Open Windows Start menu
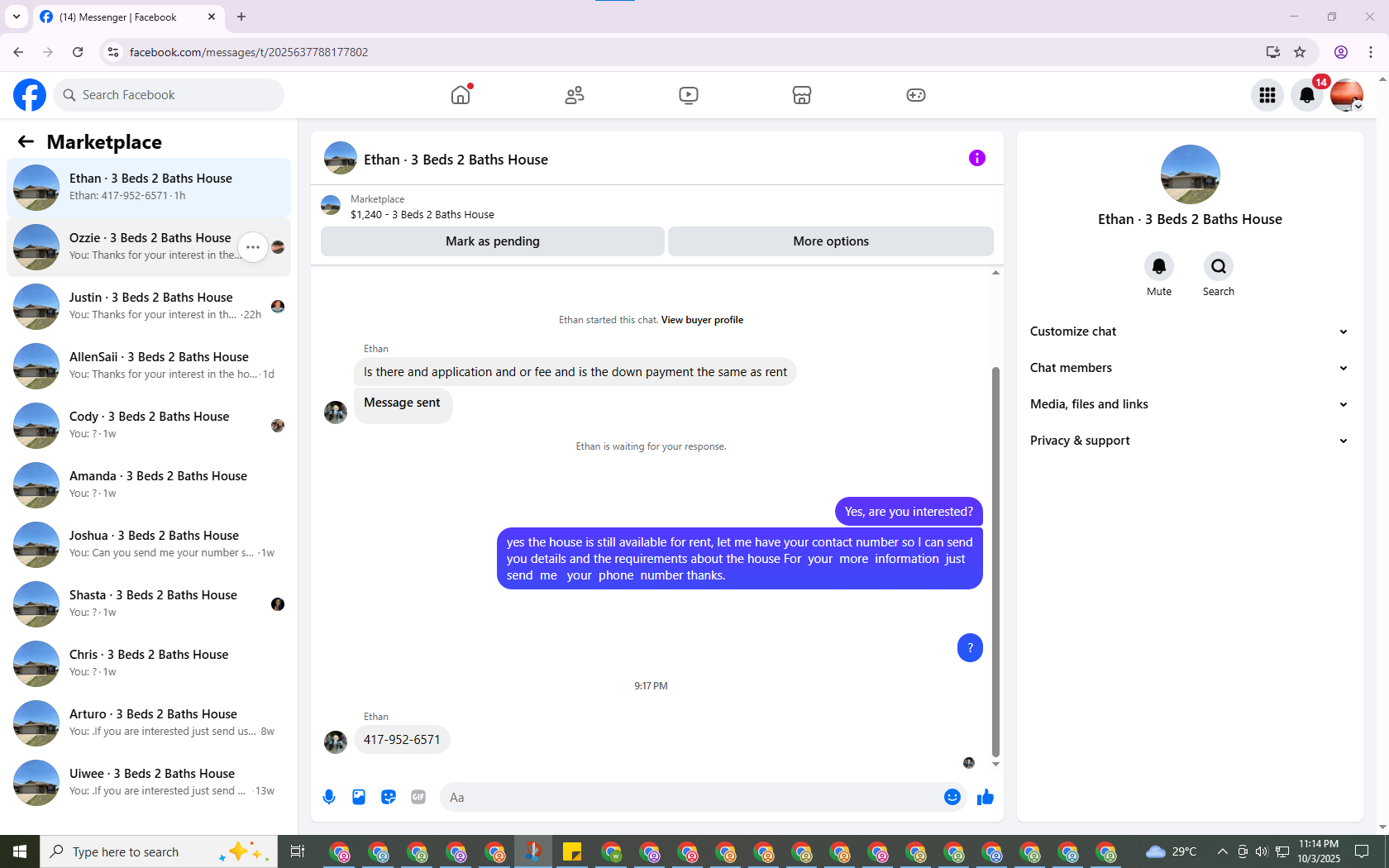 pos(20,851)
